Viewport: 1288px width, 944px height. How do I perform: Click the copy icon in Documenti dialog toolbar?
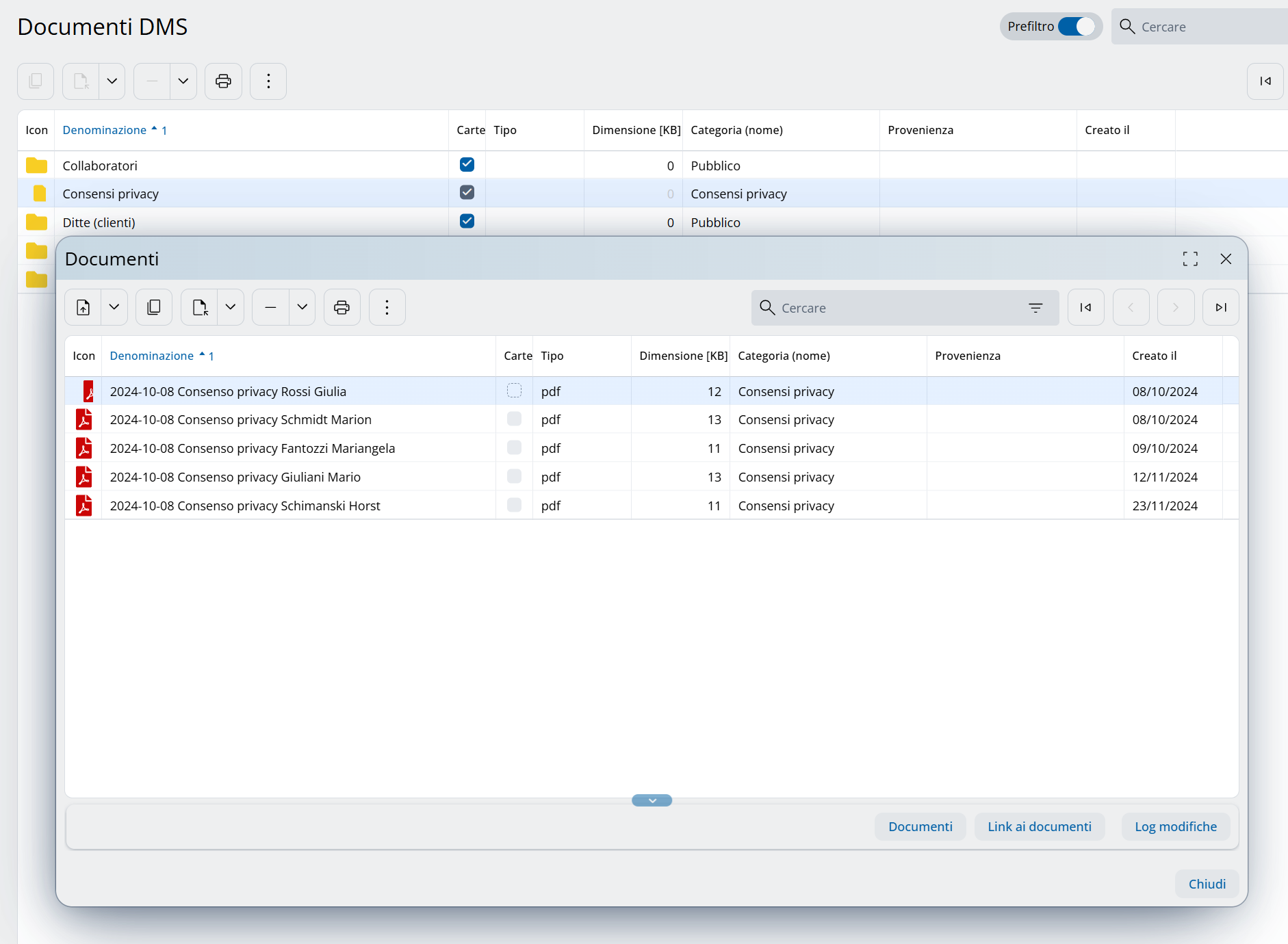point(154,308)
